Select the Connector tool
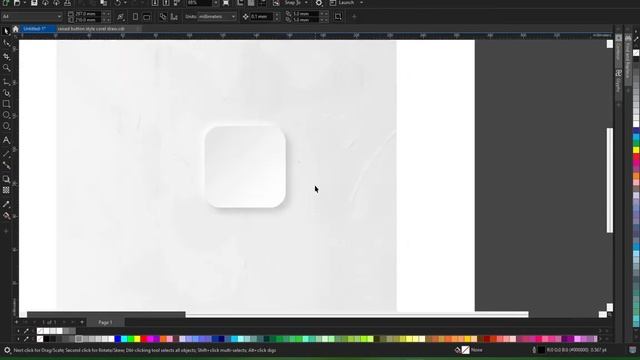 pyautogui.click(x=6, y=165)
